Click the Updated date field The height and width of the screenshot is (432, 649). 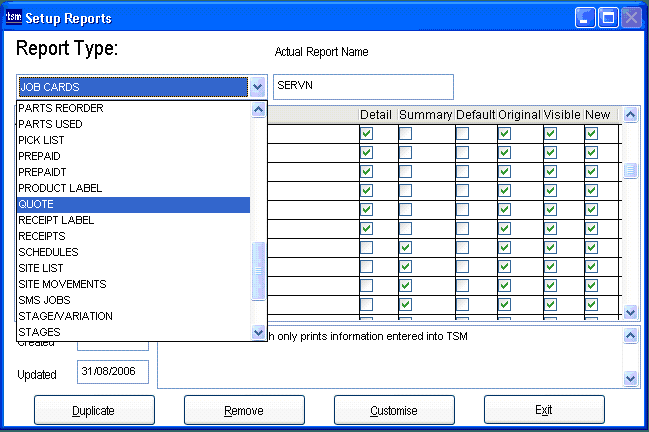point(112,373)
